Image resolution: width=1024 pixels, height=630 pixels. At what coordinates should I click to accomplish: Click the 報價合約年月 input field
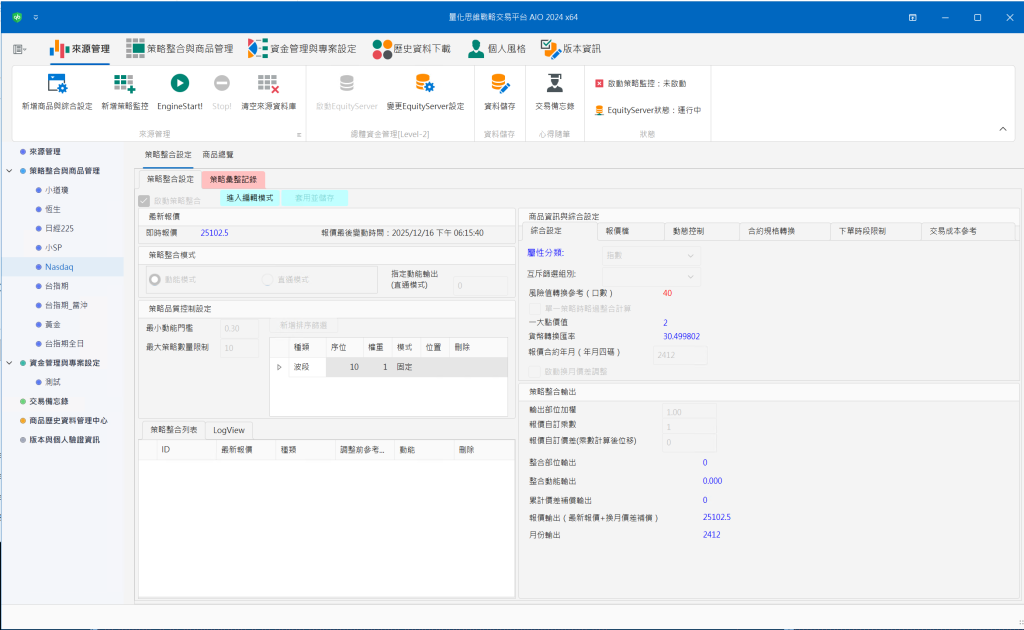(x=680, y=354)
